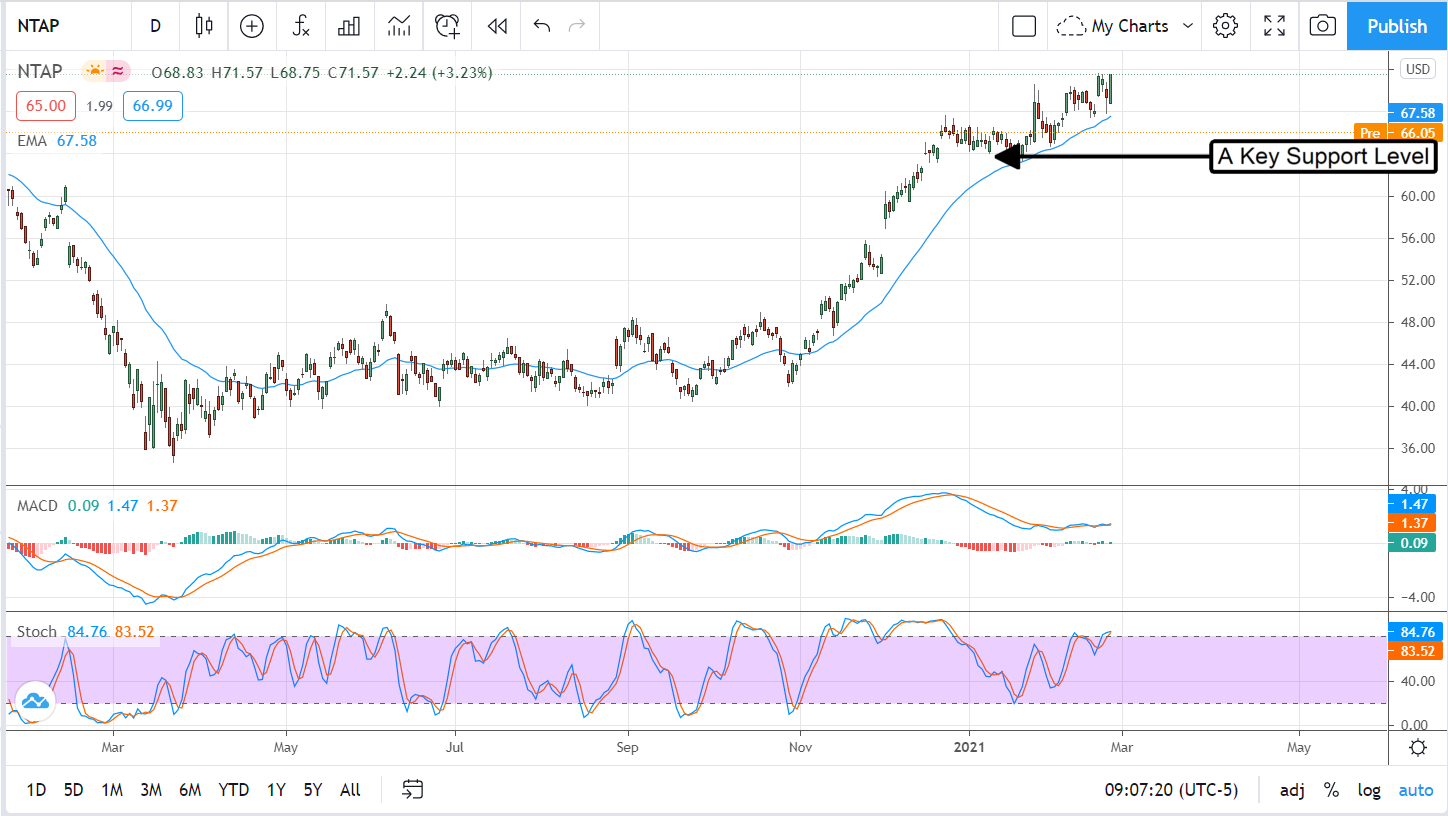
Task: Switch to the YTD range
Action: [233, 790]
